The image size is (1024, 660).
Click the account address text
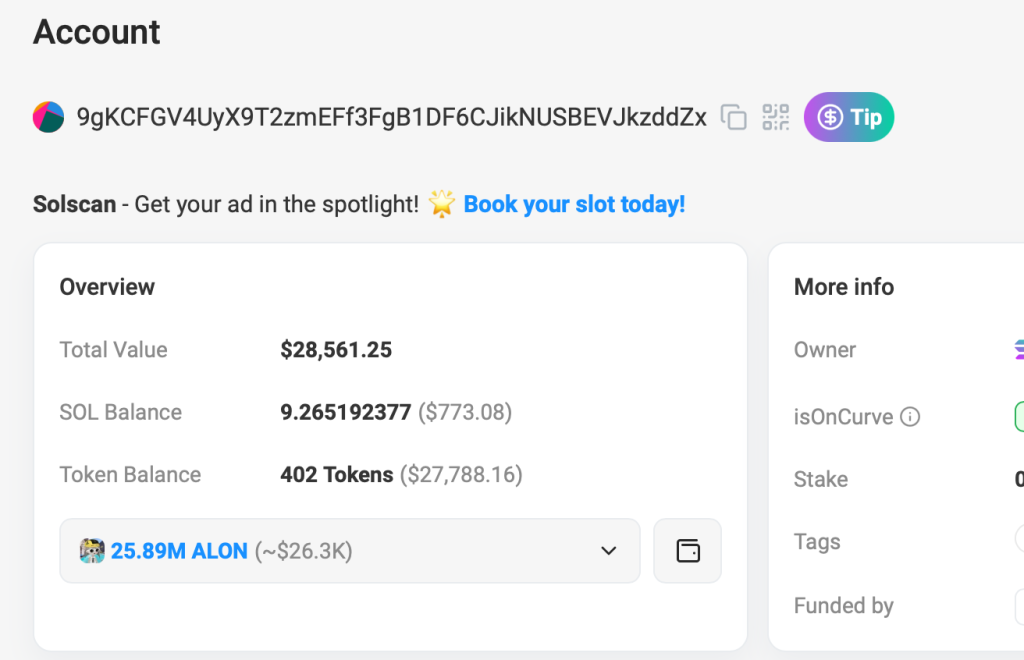point(392,118)
